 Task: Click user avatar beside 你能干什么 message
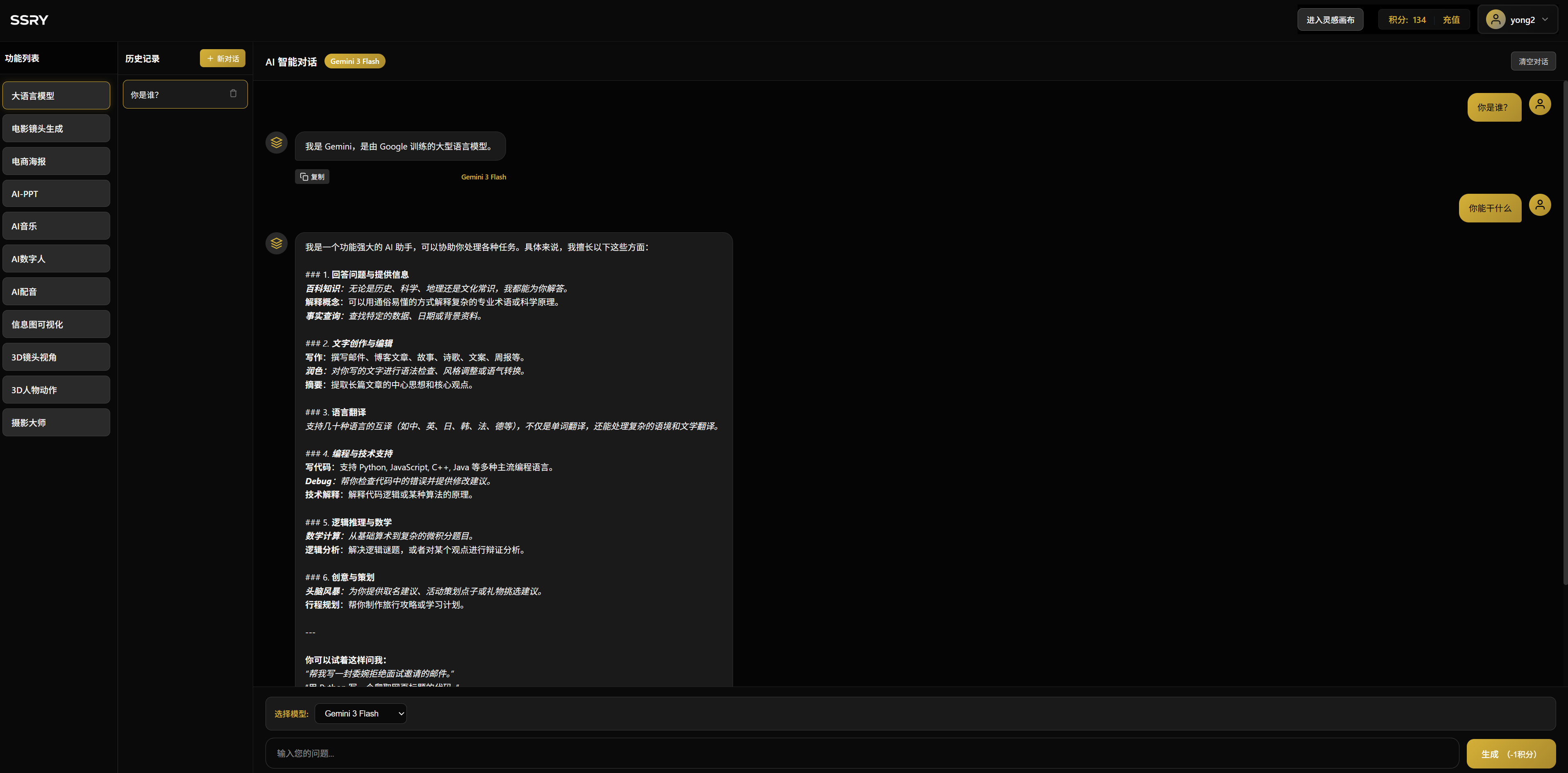point(1539,205)
